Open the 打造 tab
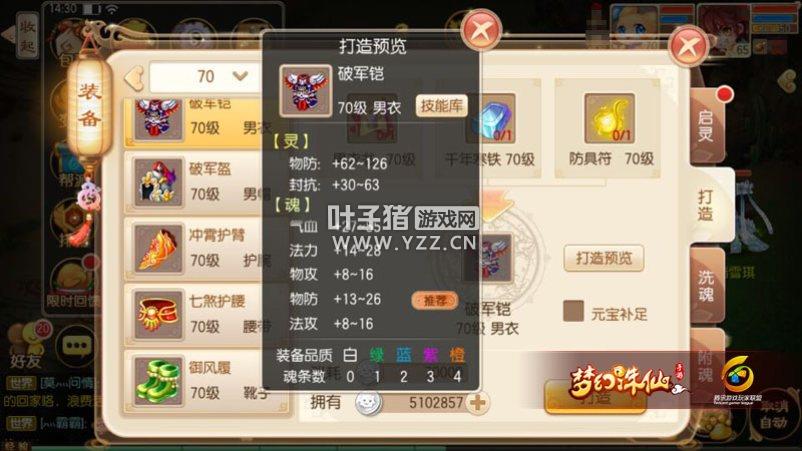This screenshot has height=451, width=802. [708, 206]
